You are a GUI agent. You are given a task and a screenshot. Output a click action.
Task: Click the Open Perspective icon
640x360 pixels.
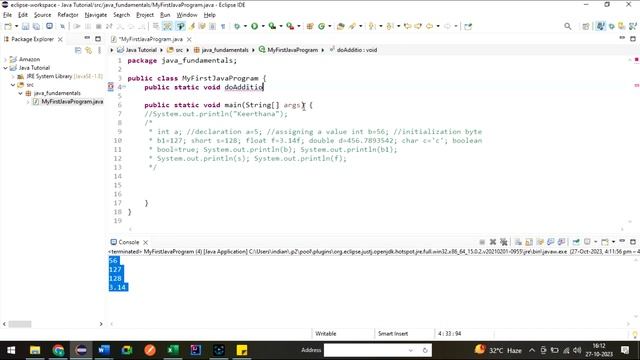(586, 26)
